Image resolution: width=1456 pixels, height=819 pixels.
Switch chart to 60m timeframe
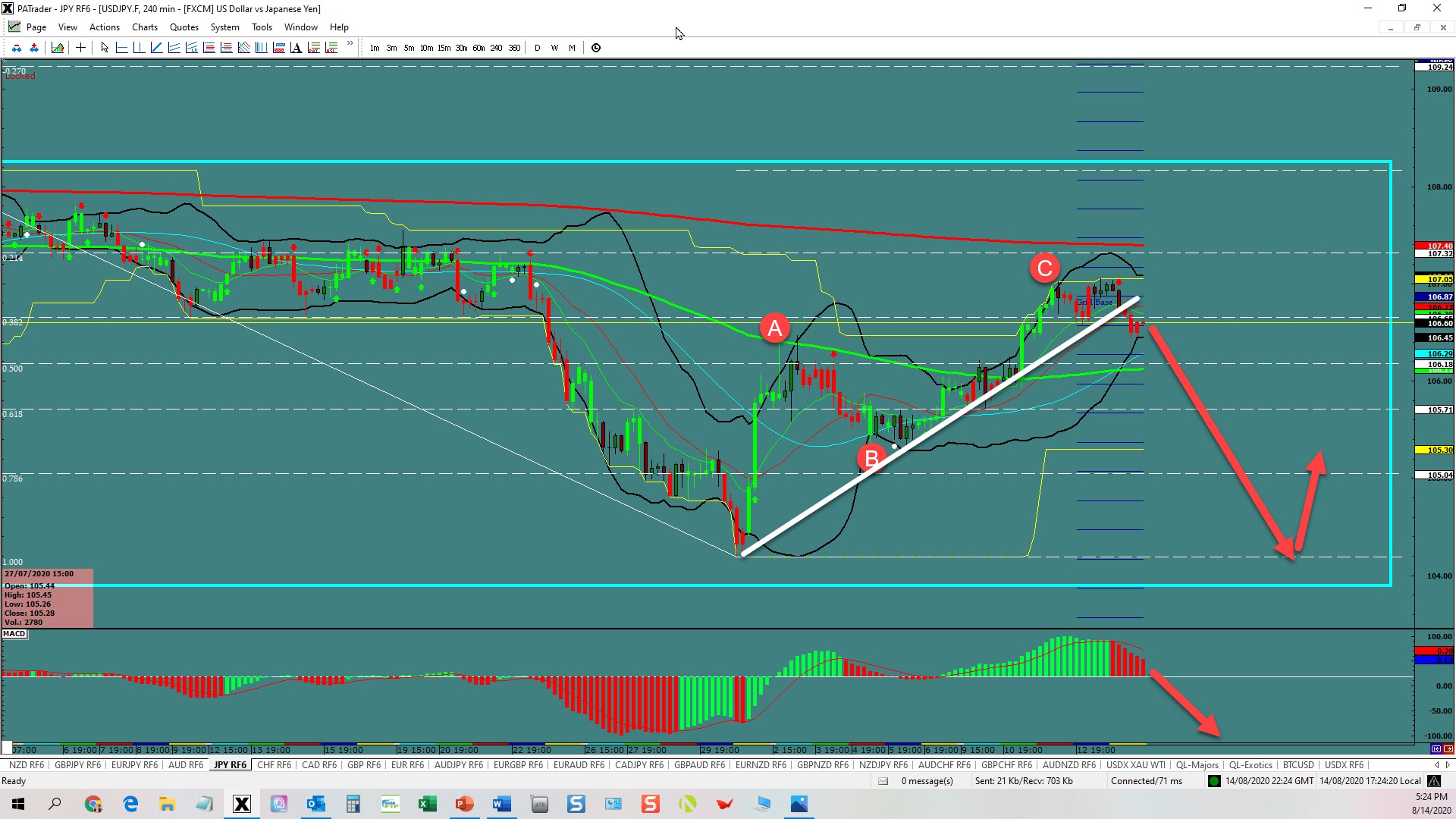click(x=479, y=48)
